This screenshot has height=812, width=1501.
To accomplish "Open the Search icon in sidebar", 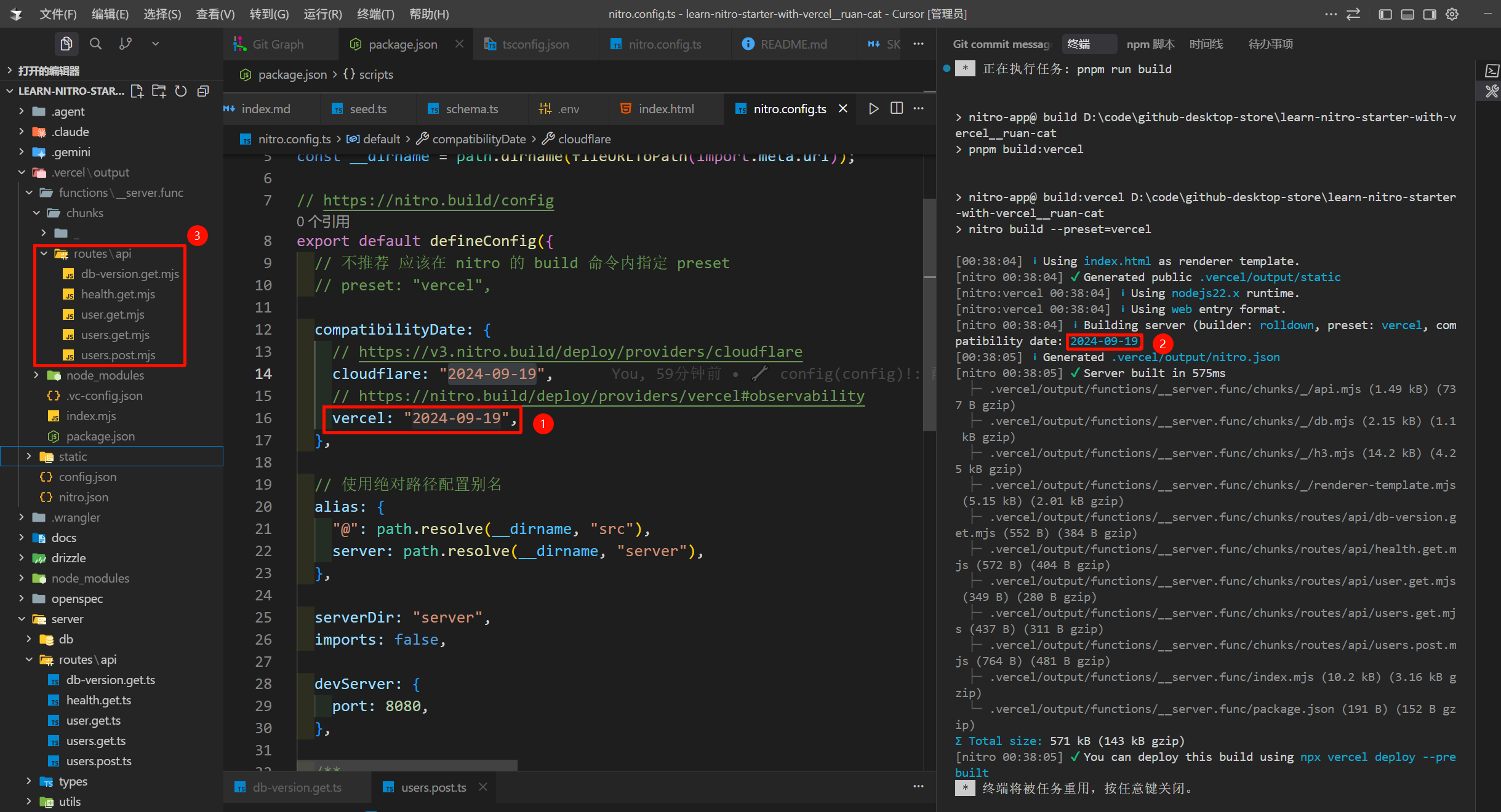I will [x=95, y=44].
